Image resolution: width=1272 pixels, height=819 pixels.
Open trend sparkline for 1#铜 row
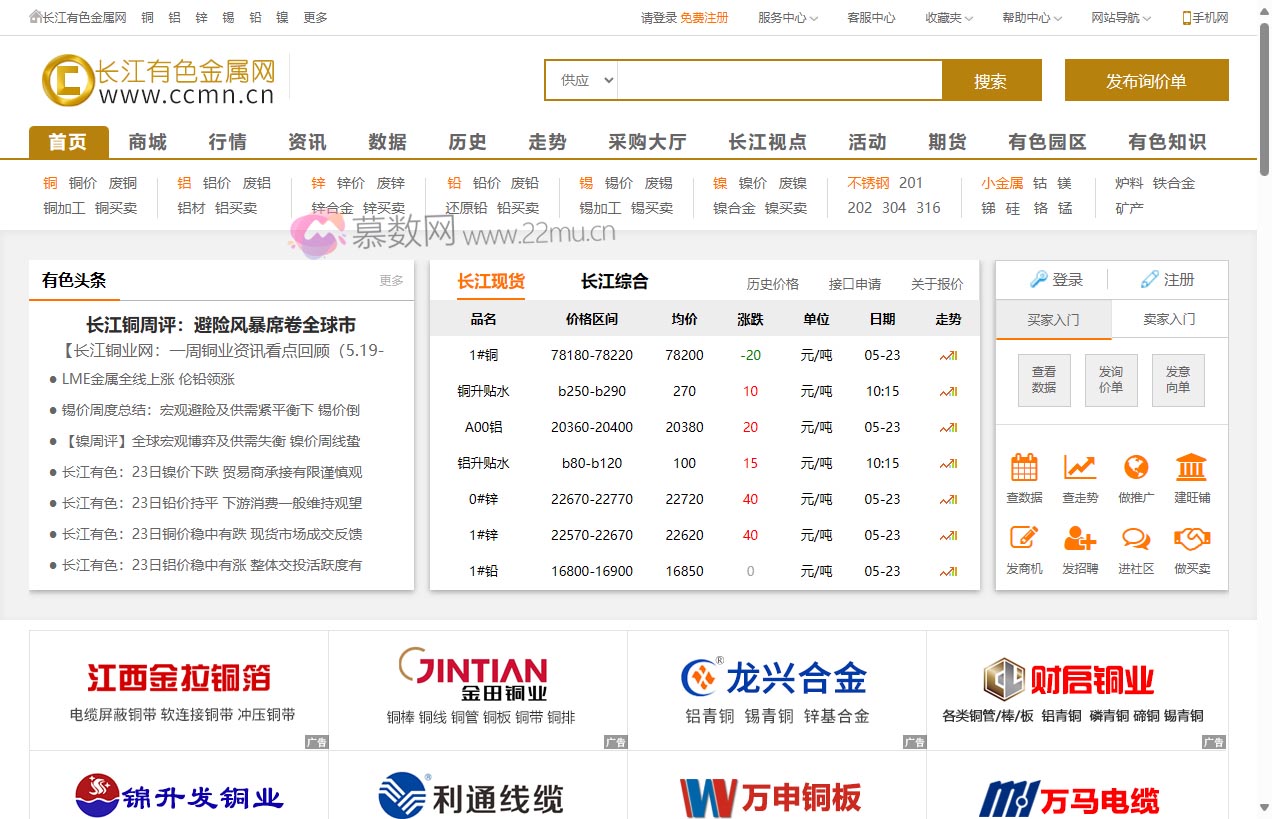946,355
